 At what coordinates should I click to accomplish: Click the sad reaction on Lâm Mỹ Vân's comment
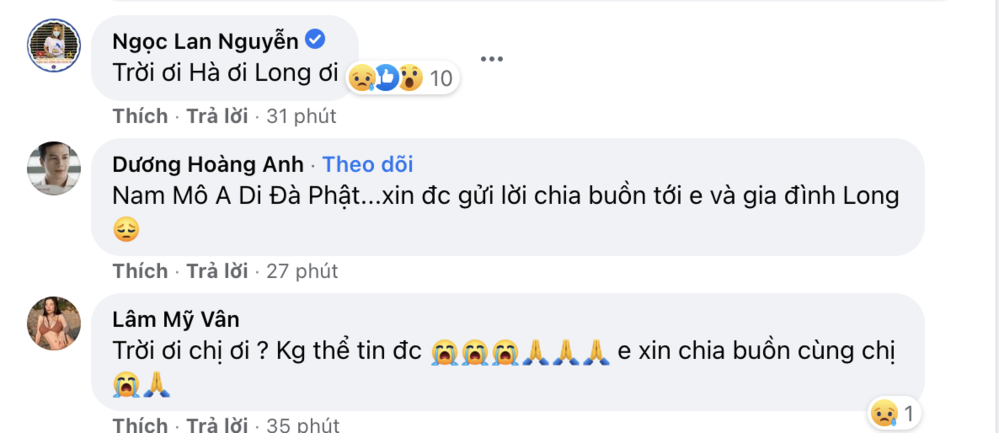pos(882,412)
